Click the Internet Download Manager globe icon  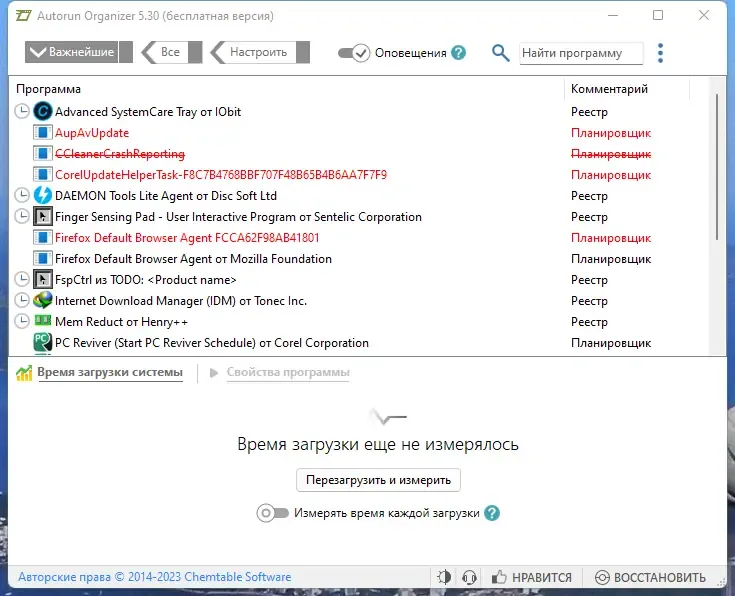pos(42,300)
